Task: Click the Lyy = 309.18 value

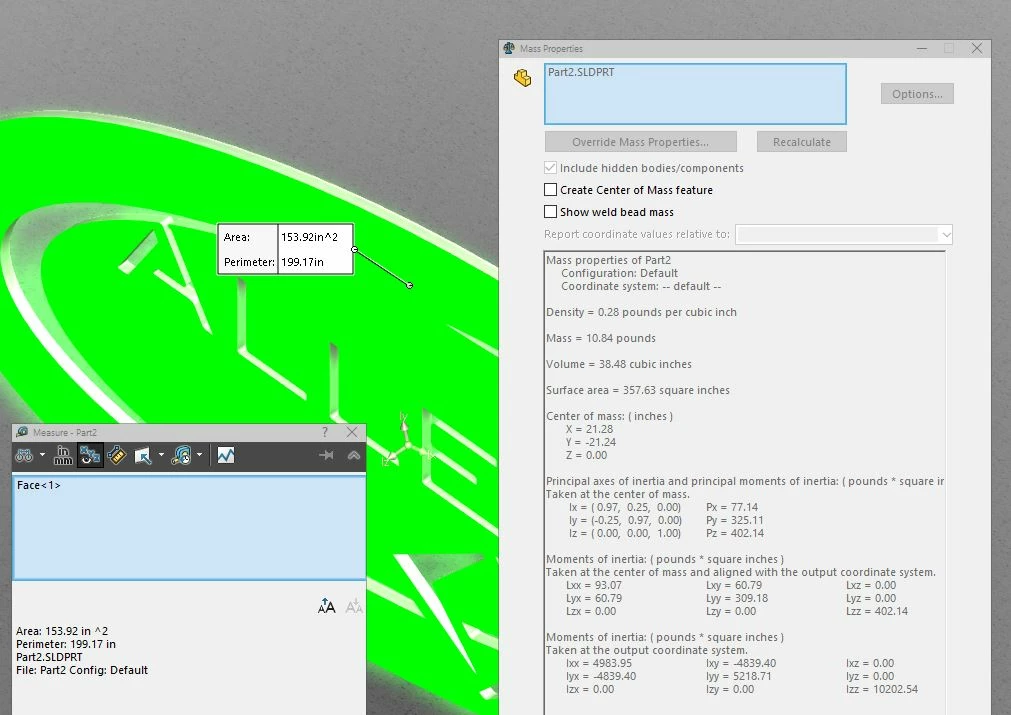Action: 737,598
